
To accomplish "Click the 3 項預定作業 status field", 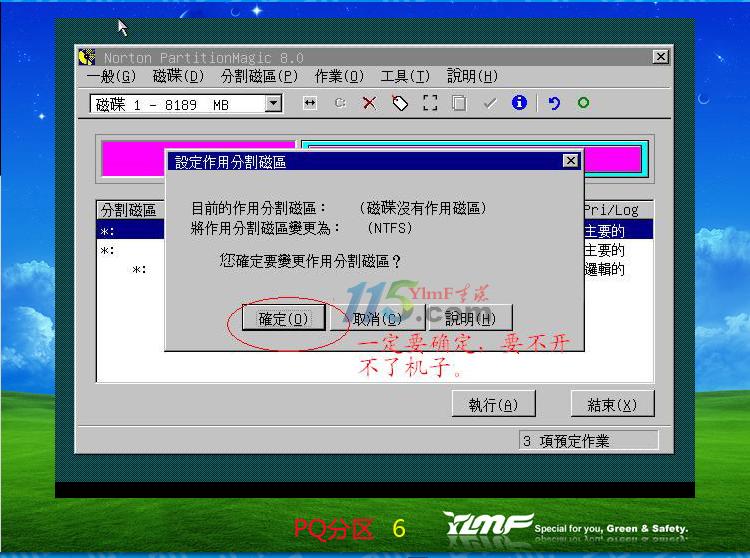I will [588, 440].
